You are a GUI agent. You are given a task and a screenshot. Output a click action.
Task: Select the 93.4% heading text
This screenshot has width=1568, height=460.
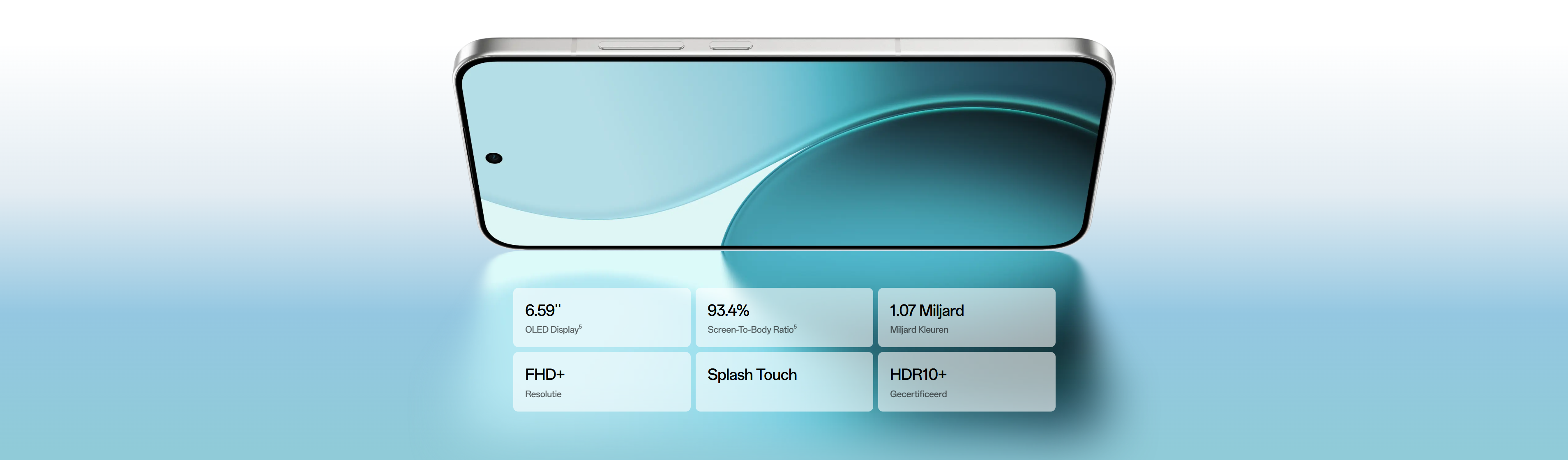[727, 310]
